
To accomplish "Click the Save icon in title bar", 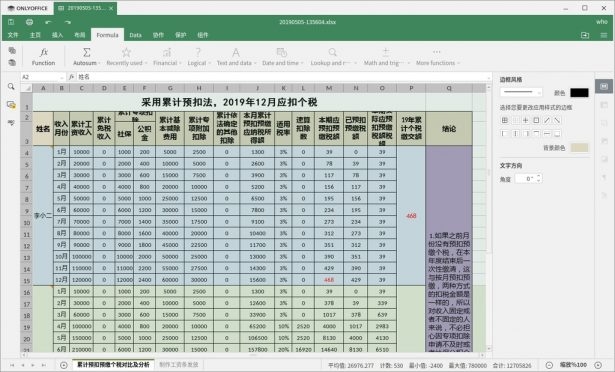I will 11,22.
